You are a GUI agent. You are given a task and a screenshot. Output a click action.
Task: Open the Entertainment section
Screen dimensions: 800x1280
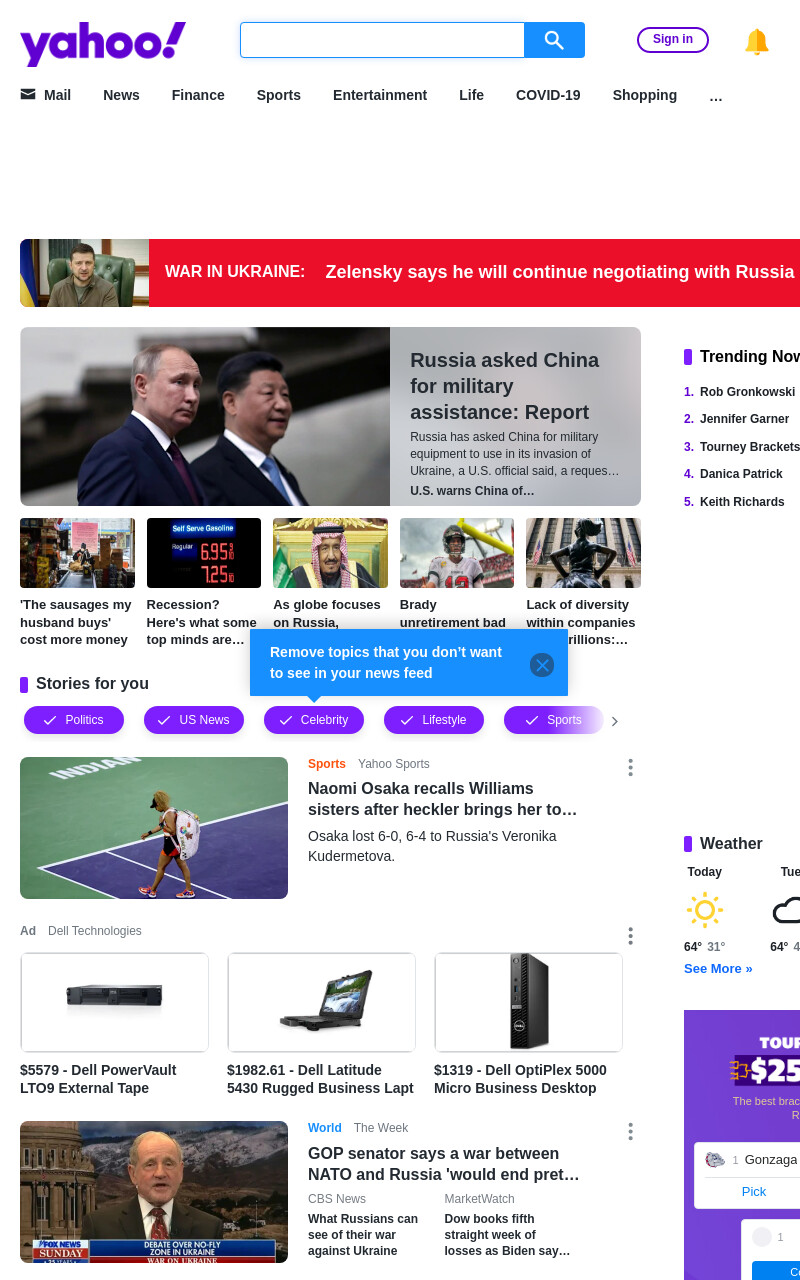click(x=380, y=95)
